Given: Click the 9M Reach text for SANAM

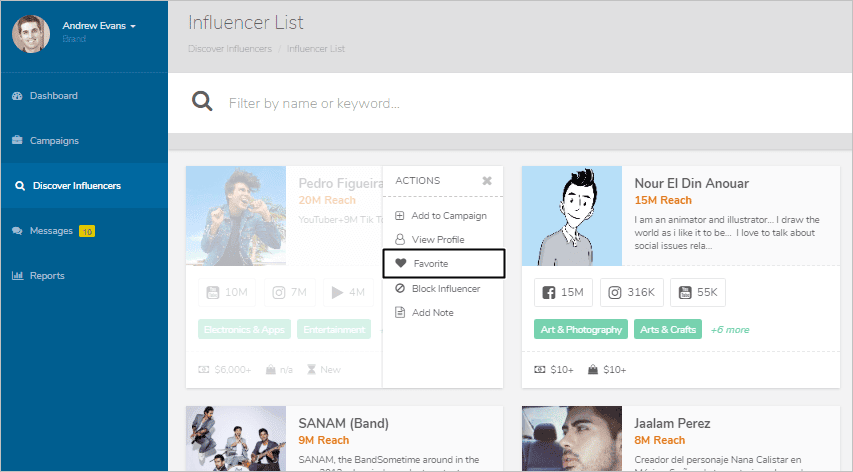Looking at the screenshot, I should tap(324, 440).
